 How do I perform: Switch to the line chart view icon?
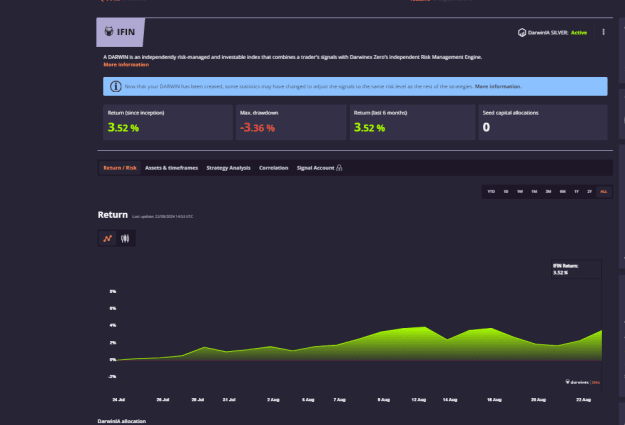[x=108, y=238]
